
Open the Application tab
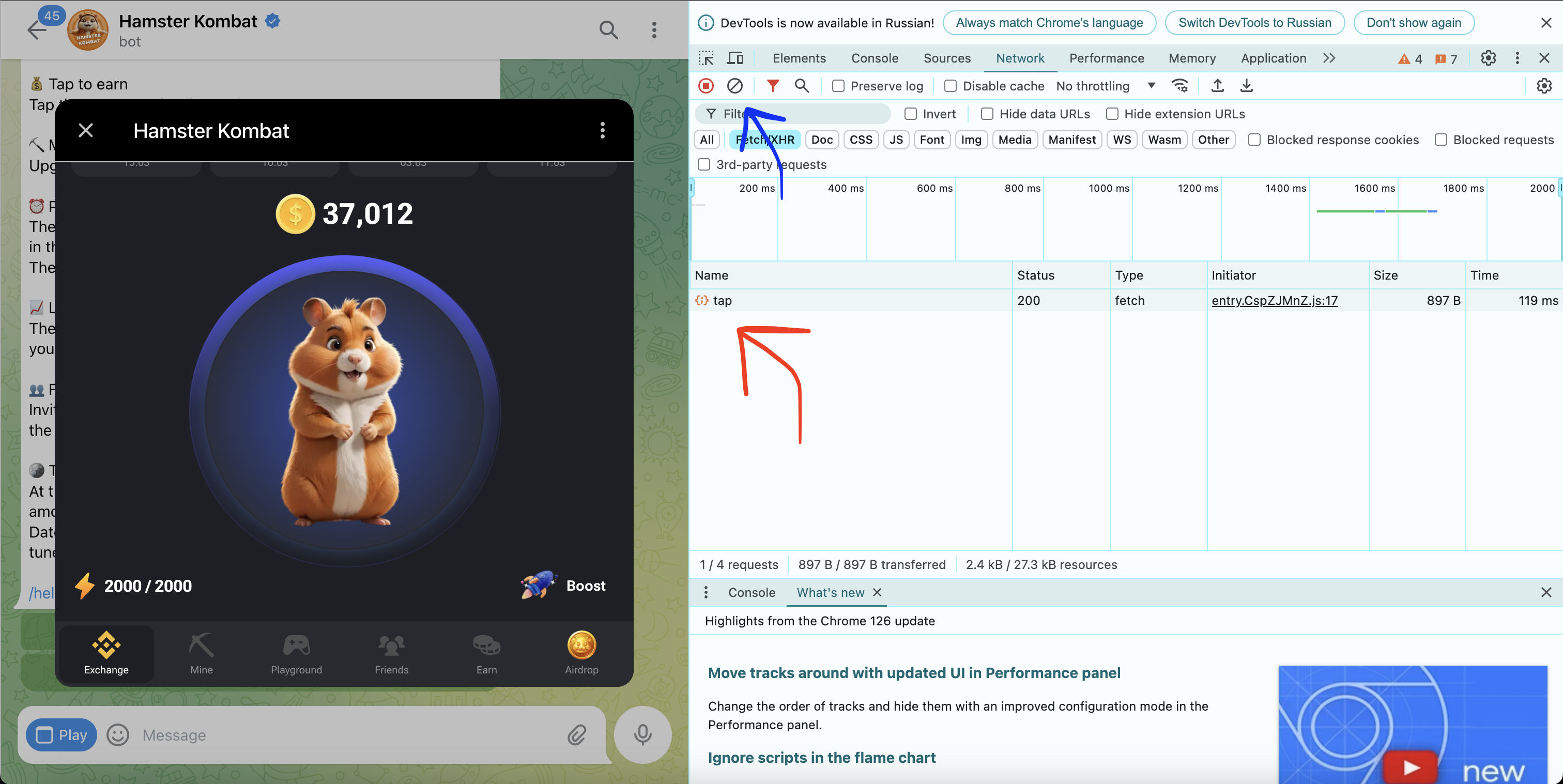[x=1273, y=58]
